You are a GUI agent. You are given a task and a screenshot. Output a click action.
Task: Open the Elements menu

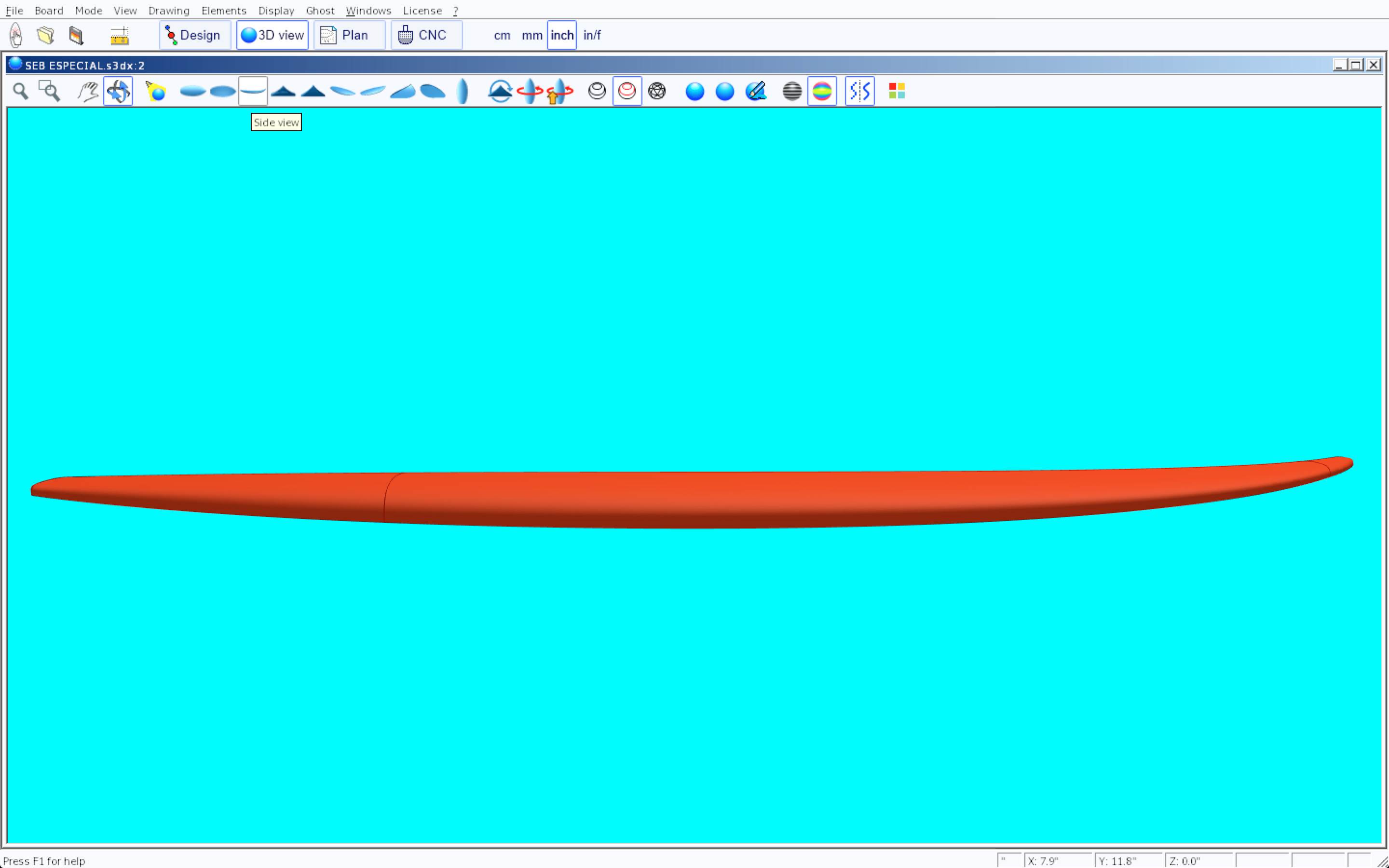[x=223, y=10]
